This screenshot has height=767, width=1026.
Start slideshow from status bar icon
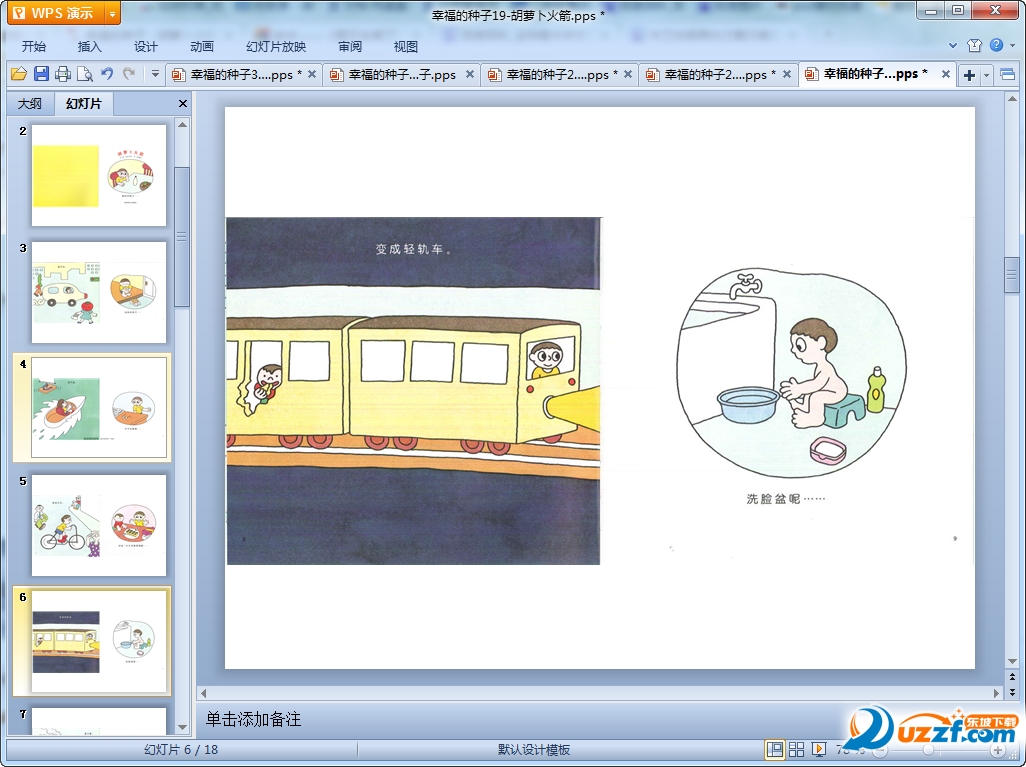click(x=818, y=749)
